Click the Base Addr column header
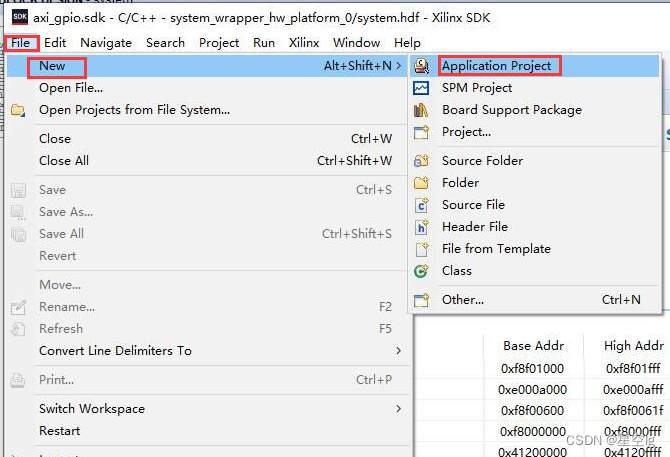The image size is (670, 457). point(533,346)
